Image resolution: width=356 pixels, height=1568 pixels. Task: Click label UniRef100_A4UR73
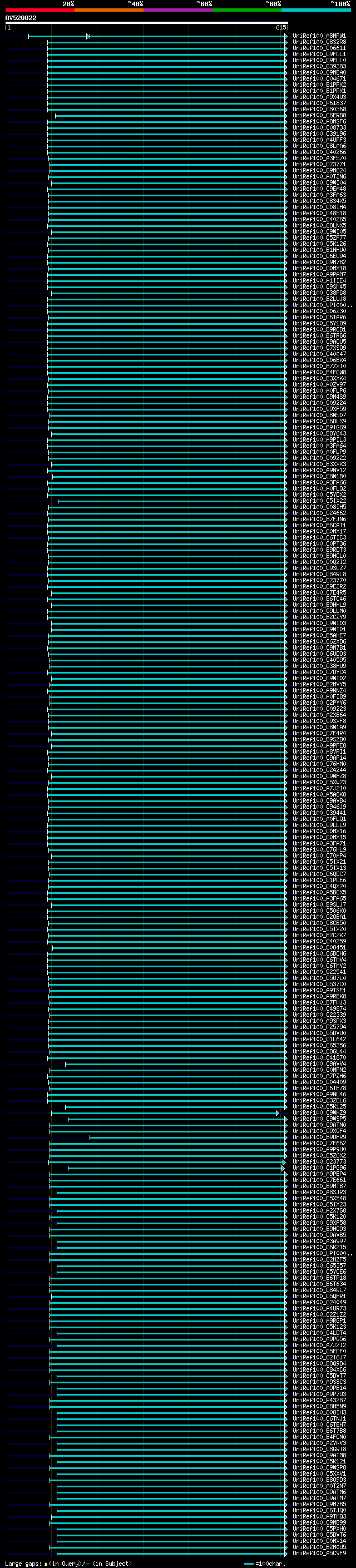pyautogui.click(x=319, y=1308)
